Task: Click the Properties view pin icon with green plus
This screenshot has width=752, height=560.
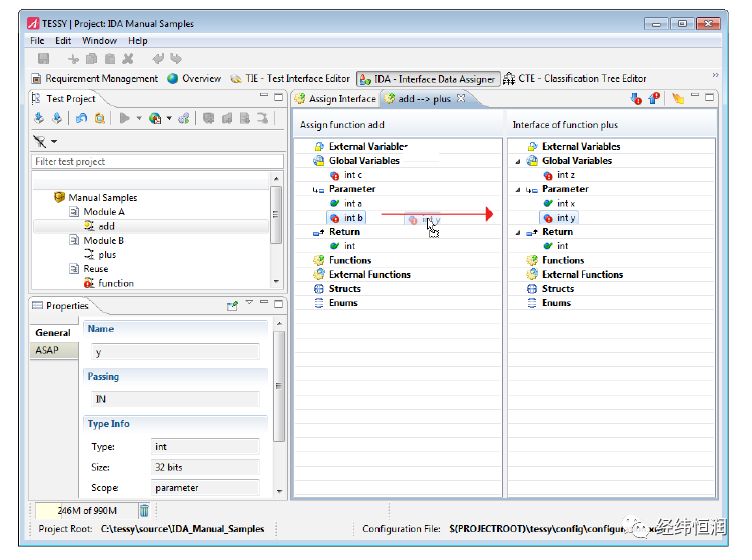Action: tap(232, 305)
